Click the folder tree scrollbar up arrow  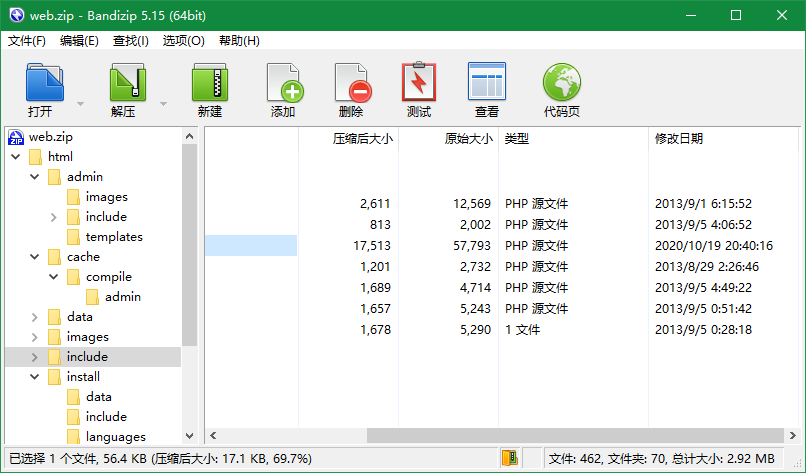click(189, 136)
